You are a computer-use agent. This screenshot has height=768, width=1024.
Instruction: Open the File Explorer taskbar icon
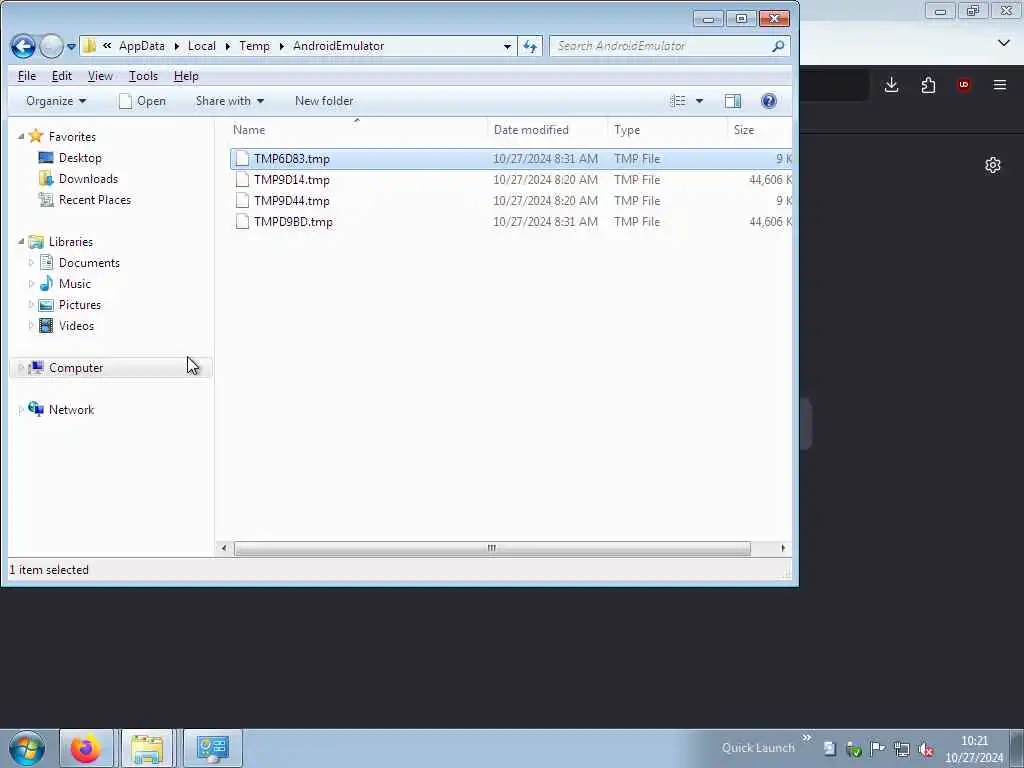[x=147, y=748]
